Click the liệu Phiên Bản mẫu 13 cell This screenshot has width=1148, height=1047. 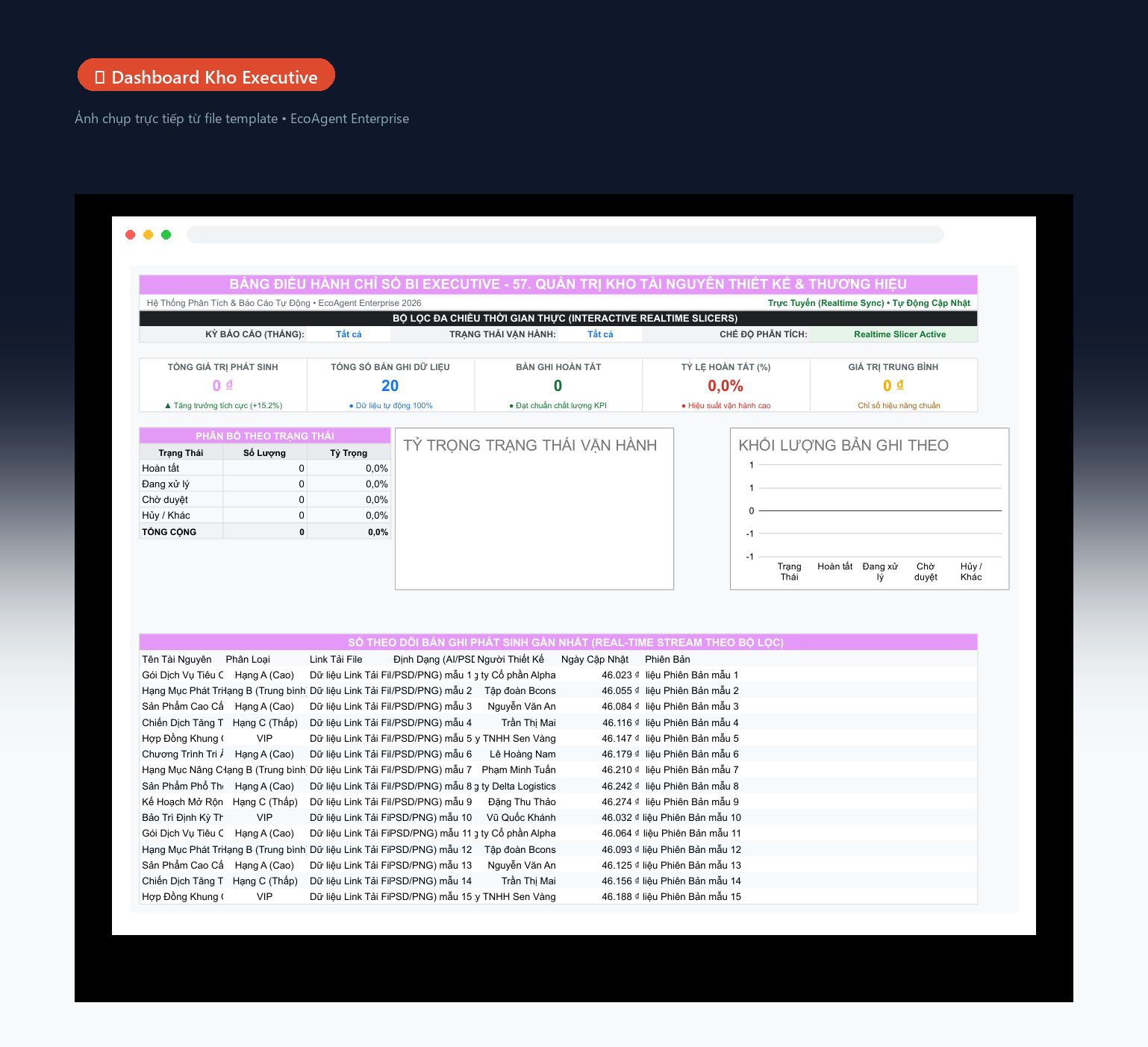coord(692,866)
